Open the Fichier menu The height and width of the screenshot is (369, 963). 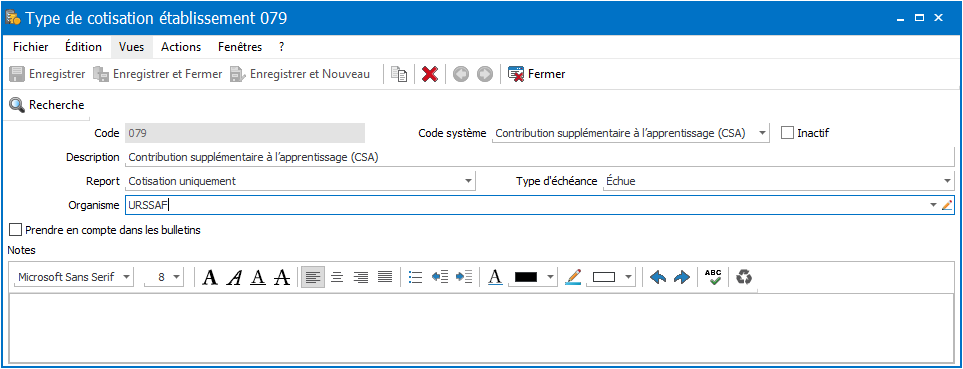31,47
